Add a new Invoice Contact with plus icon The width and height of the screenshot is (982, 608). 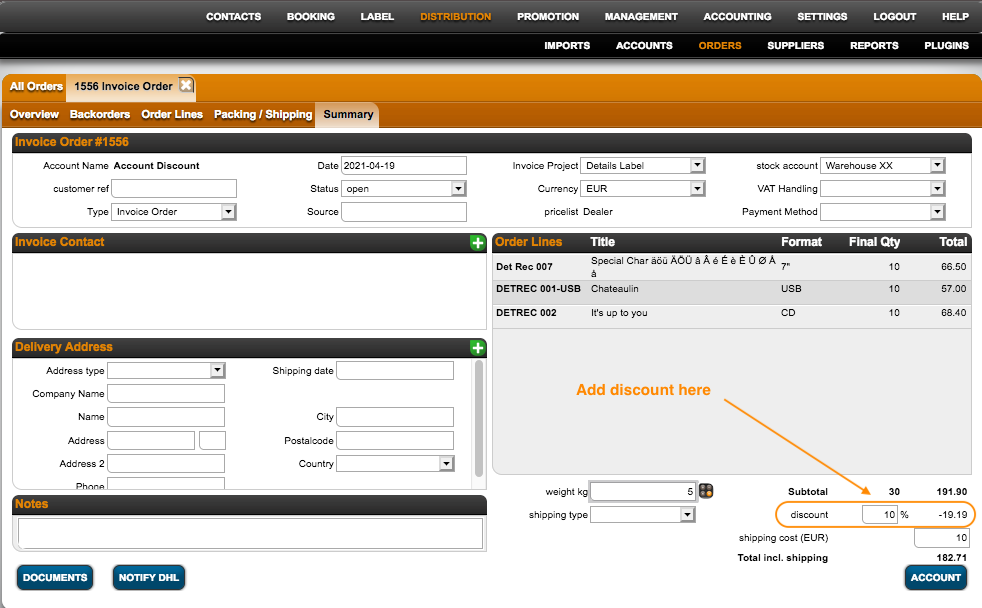tap(477, 243)
